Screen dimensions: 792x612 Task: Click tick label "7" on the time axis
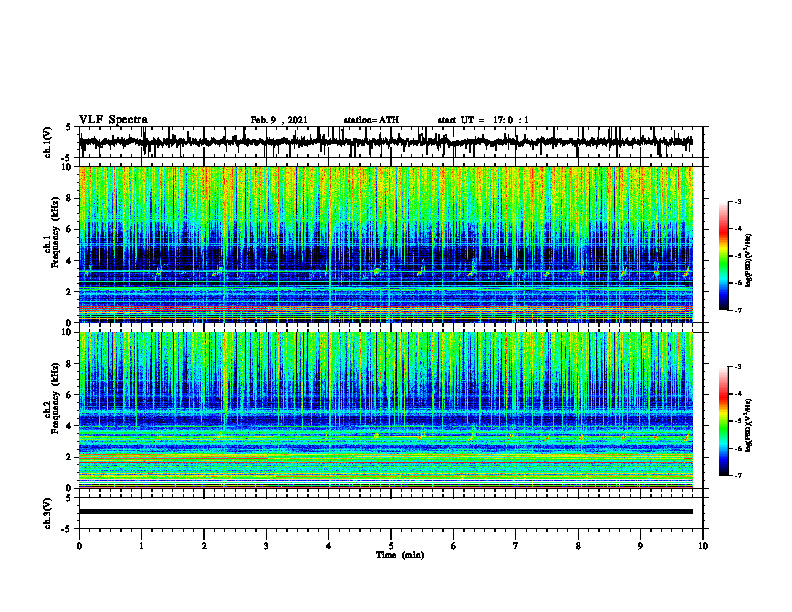(516, 546)
